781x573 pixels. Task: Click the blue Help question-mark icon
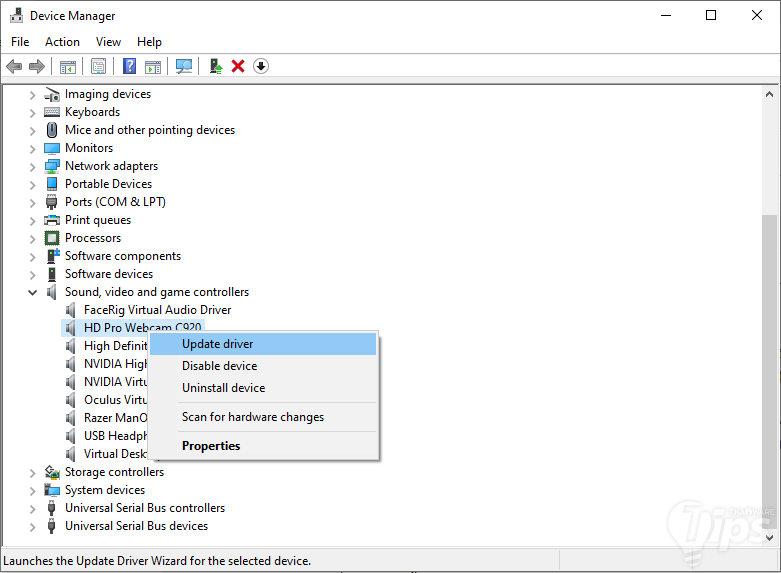[x=130, y=66]
